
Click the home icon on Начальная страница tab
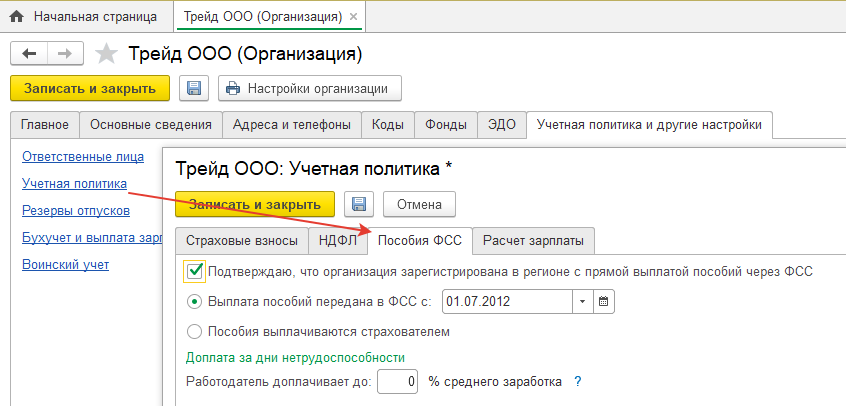[x=16, y=17]
